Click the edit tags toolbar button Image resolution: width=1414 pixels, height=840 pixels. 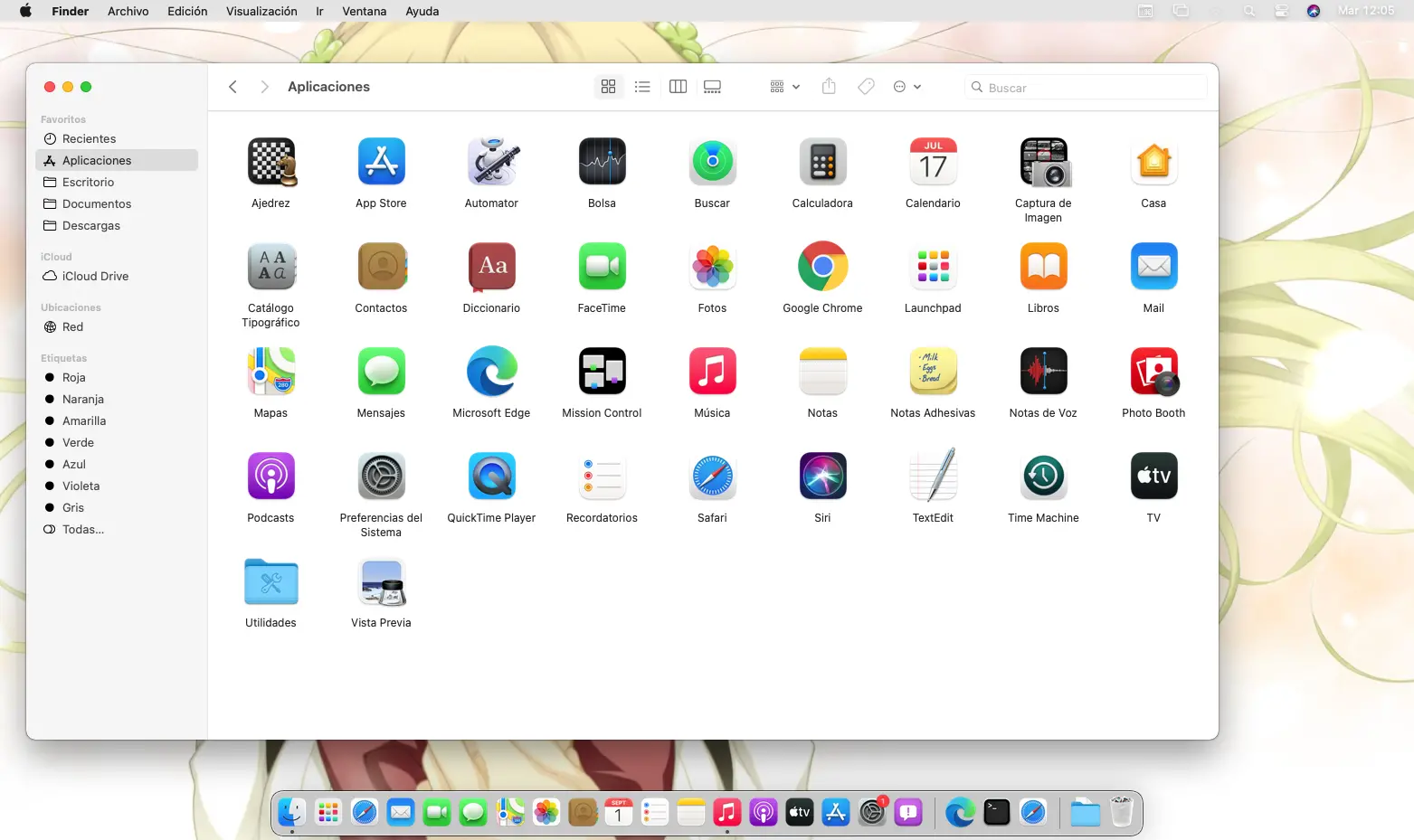click(x=866, y=87)
